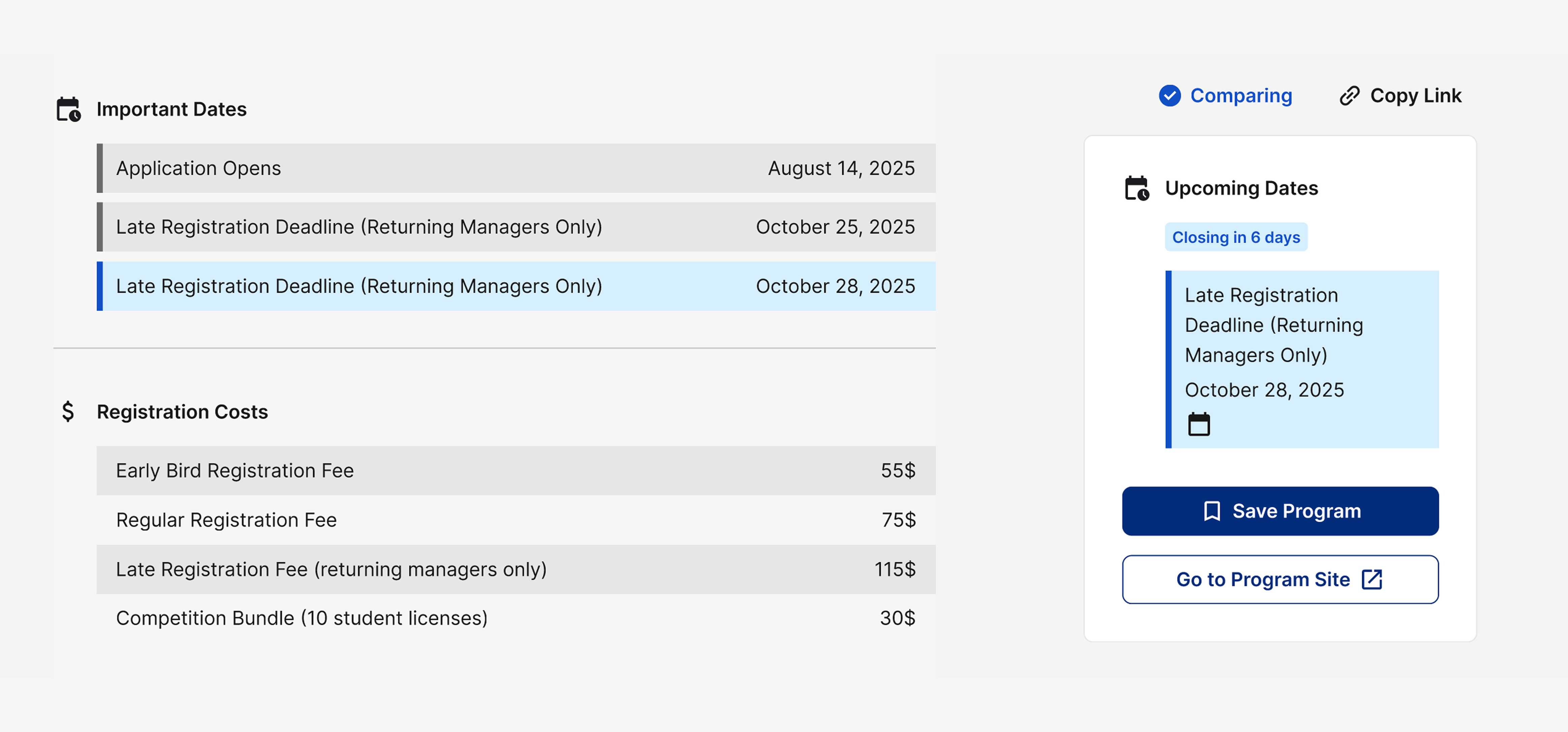Click the dollar sign Registration Costs icon
This screenshot has height=732, width=1568.
tap(68, 412)
